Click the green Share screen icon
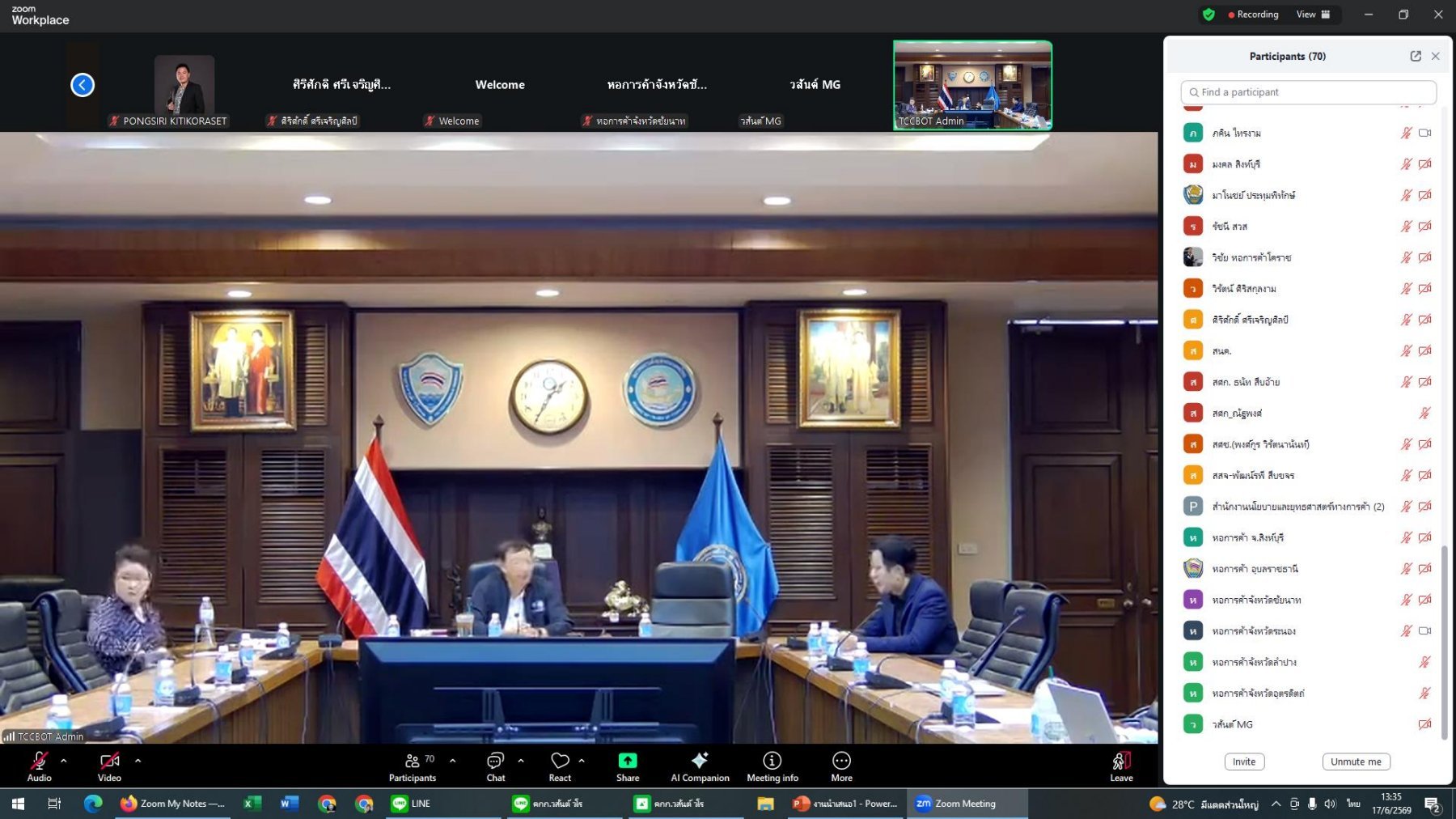Image resolution: width=1456 pixels, height=819 pixels. tap(628, 761)
